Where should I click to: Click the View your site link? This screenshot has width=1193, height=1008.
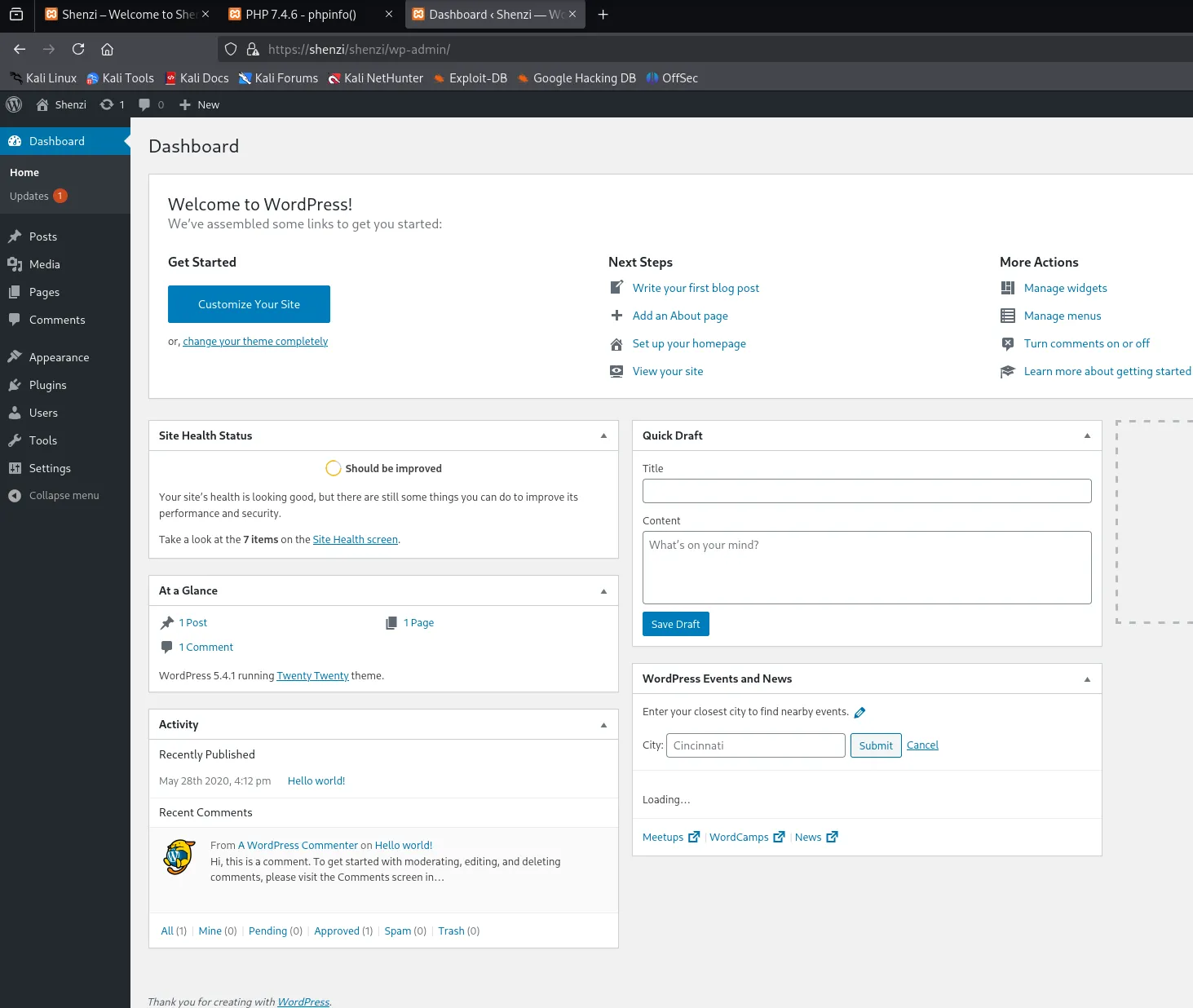(x=668, y=371)
